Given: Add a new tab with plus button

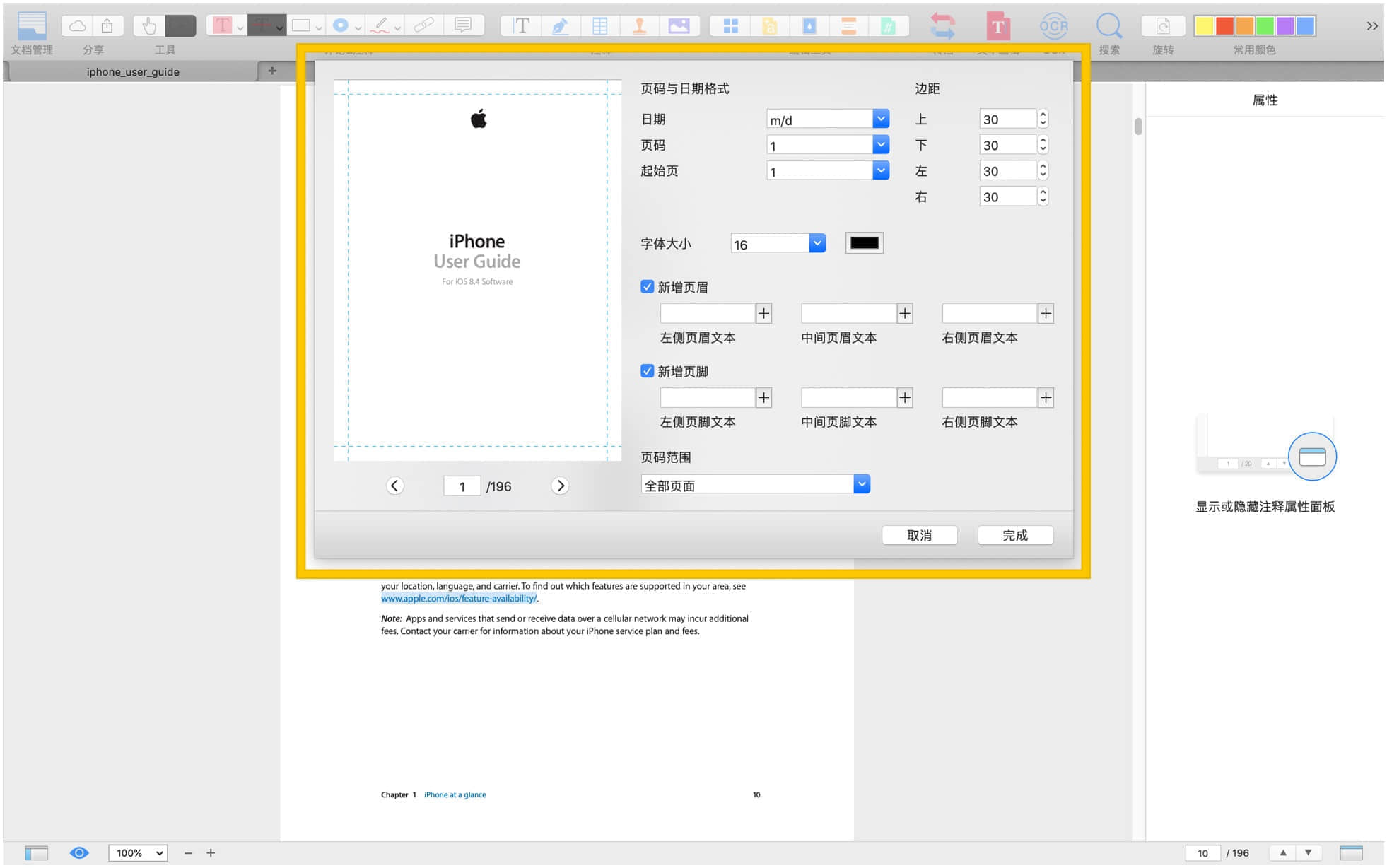Looking at the screenshot, I should pyautogui.click(x=272, y=71).
